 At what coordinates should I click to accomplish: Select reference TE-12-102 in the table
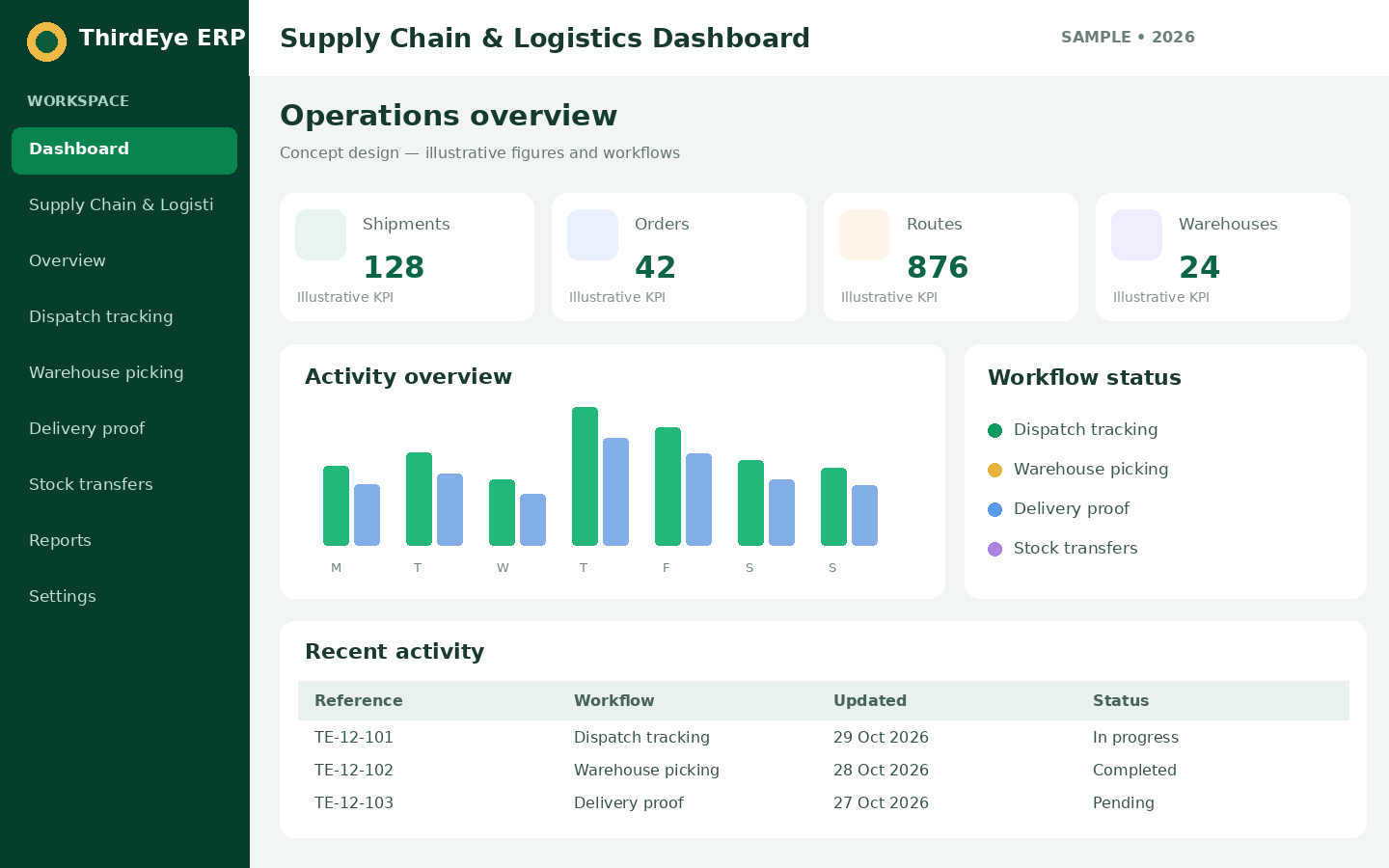[354, 770]
